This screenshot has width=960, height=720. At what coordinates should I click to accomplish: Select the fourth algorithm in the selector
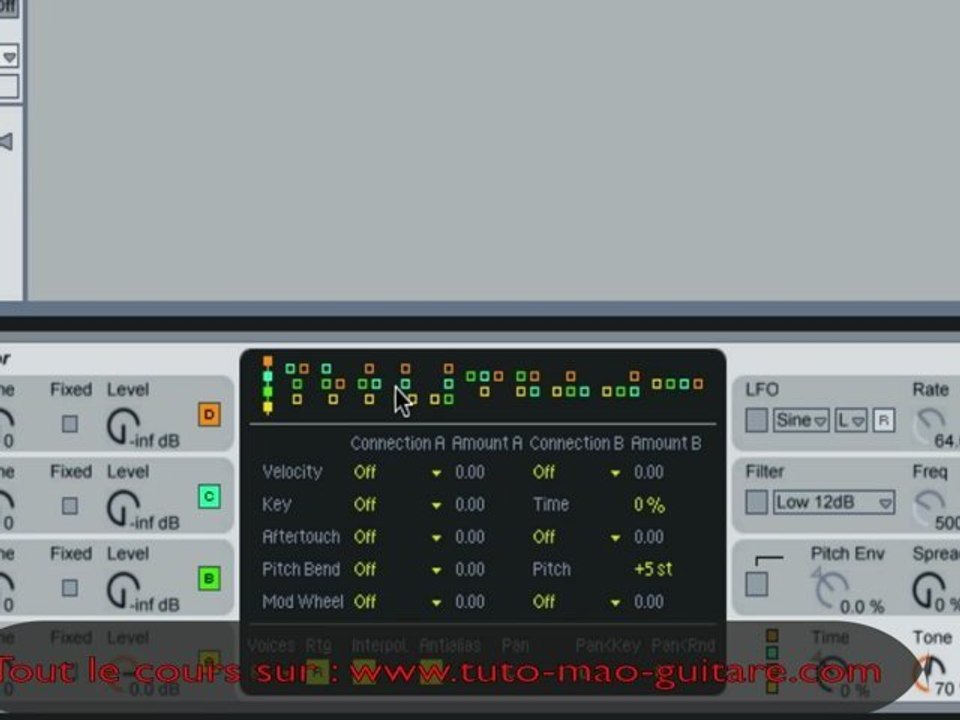pos(369,384)
